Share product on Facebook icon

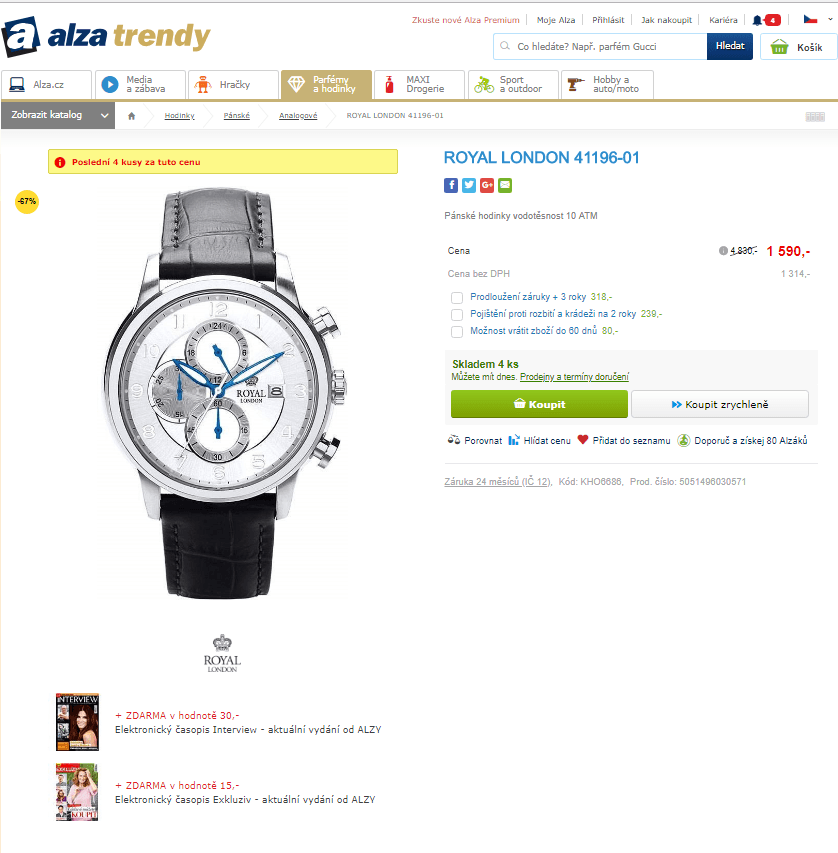tap(451, 186)
